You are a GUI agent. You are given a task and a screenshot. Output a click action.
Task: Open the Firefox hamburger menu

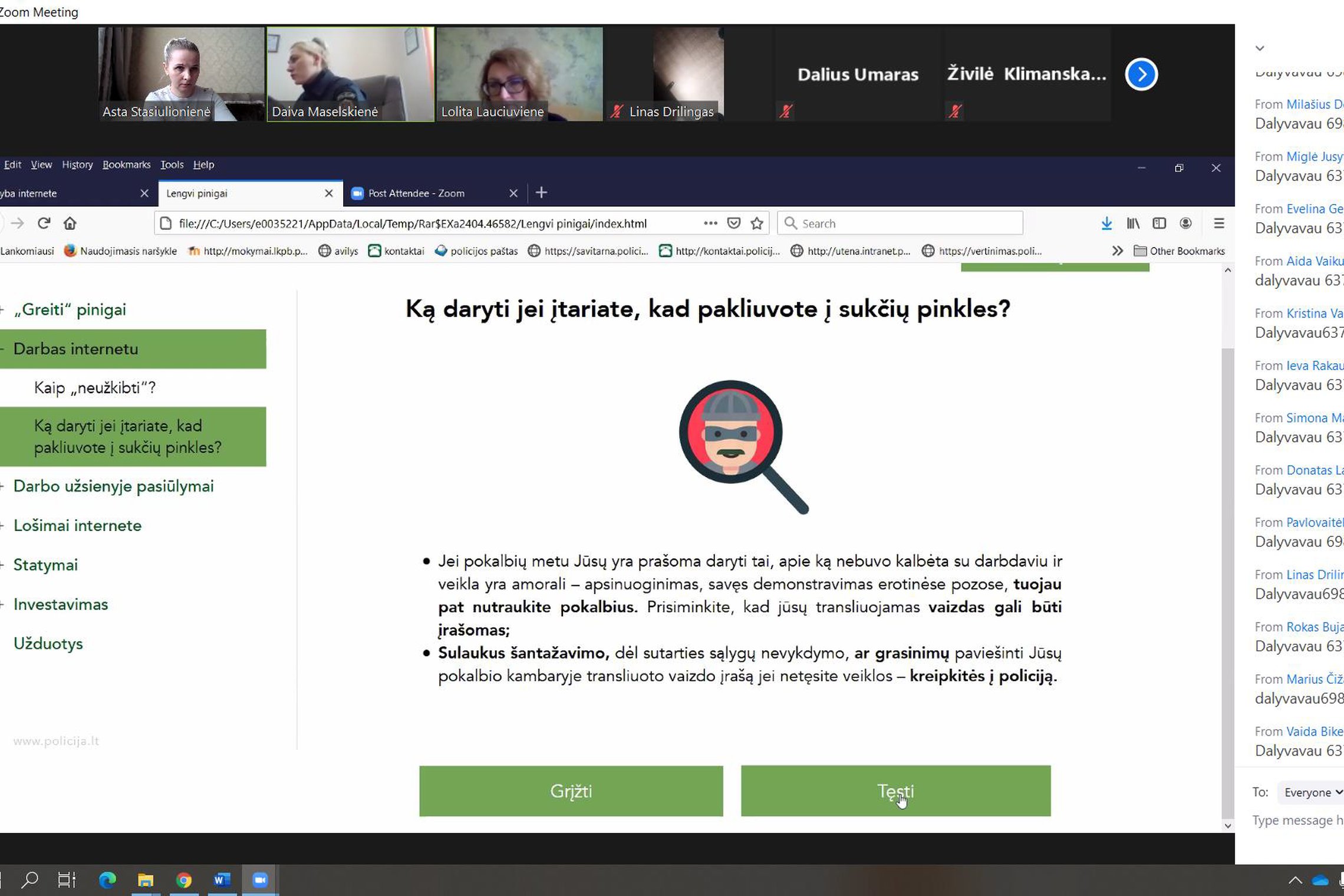(x=1219, y=223)
